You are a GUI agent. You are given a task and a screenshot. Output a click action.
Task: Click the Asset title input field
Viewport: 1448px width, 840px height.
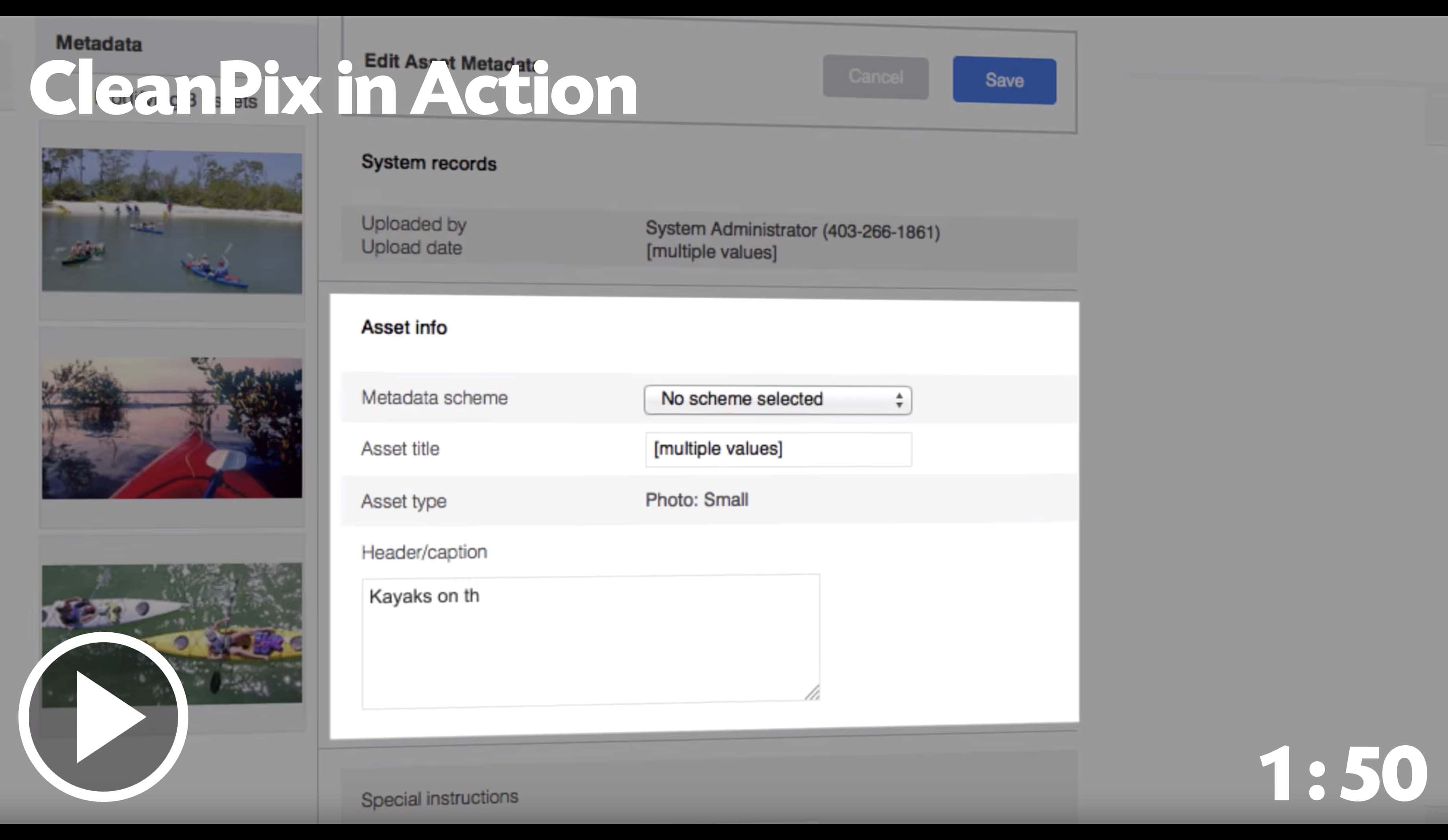(778, 449)
